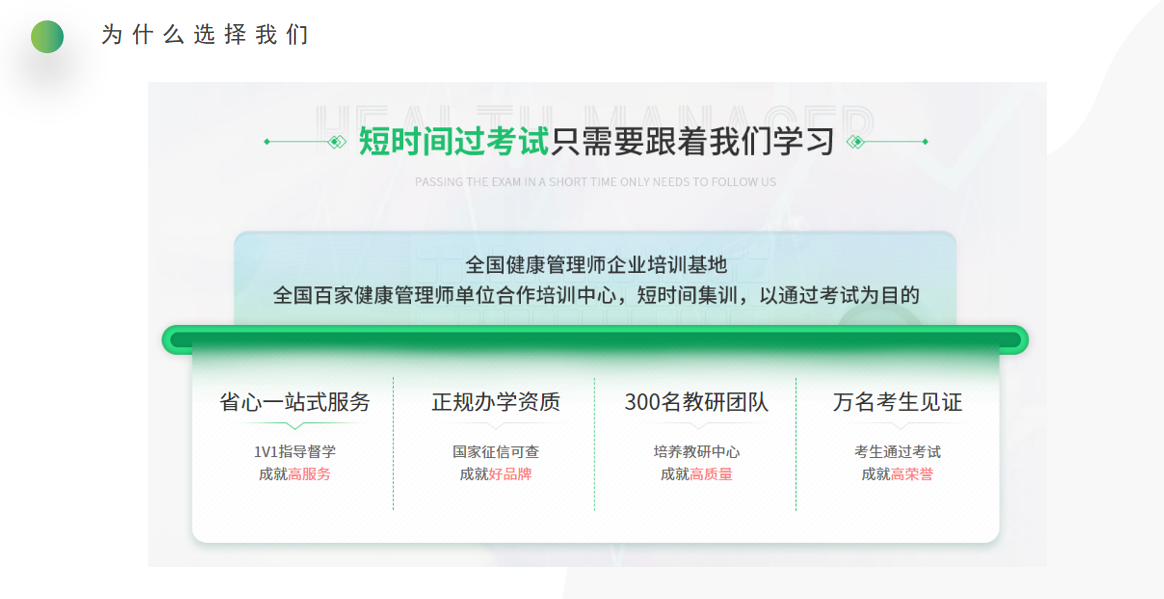The image size is (1164, 599).
Task: Open the 省心一站式服务 feature heading
Action: coord(295,402)
